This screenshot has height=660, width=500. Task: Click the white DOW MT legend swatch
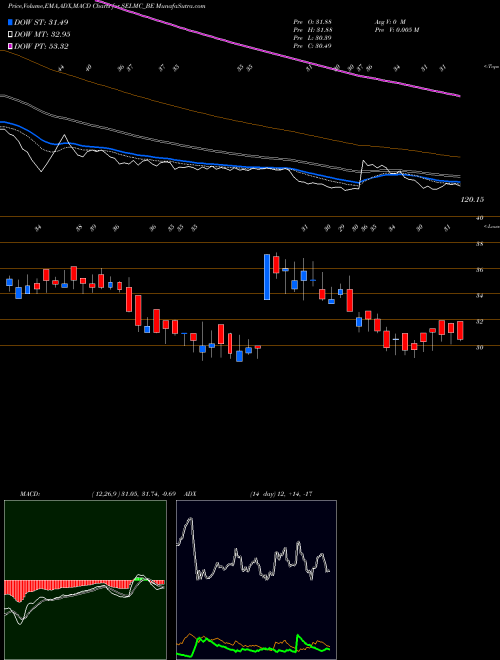10,35
